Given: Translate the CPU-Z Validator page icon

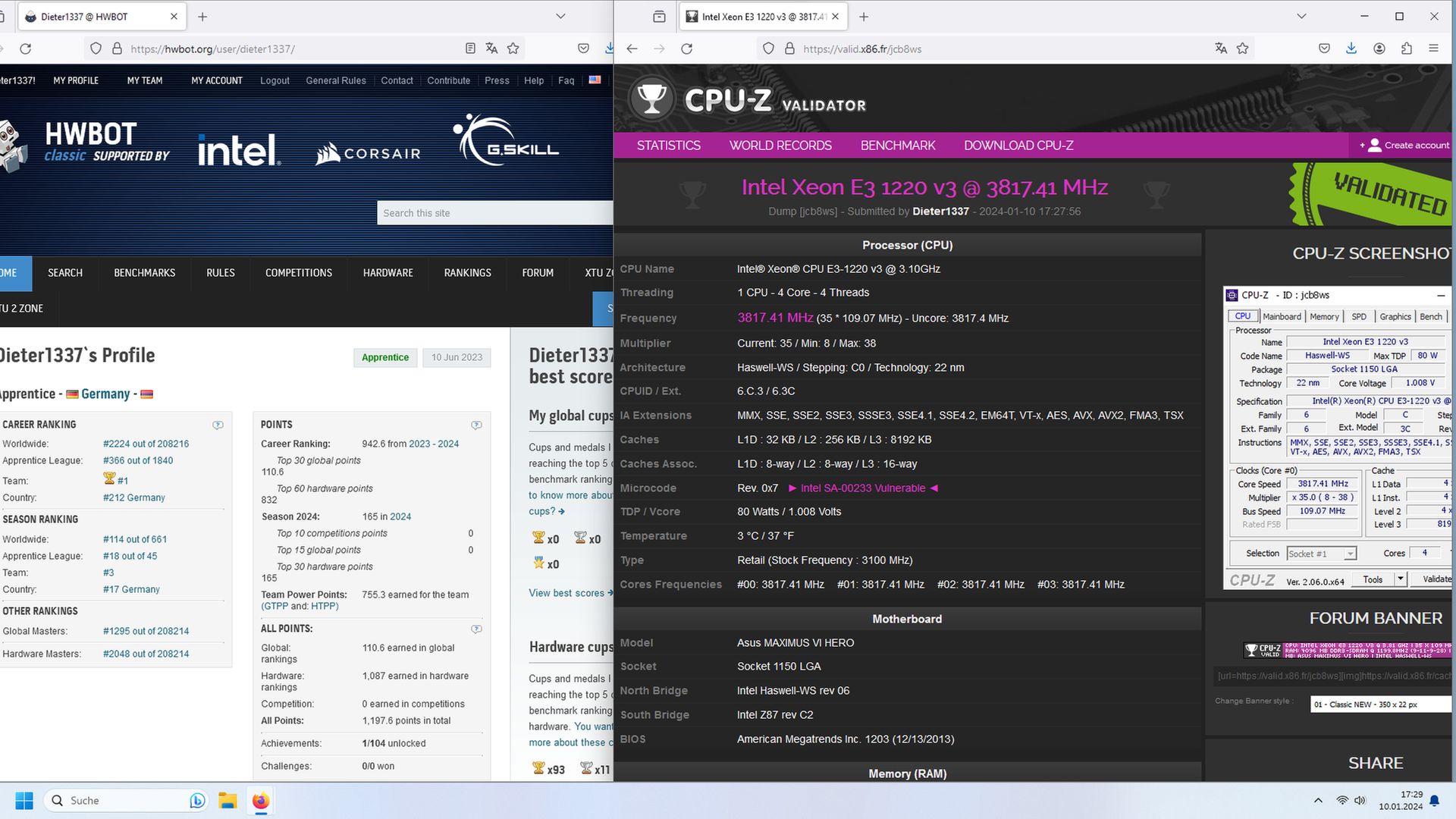Looking at the screenshot, I should [x=1221, y=49].
